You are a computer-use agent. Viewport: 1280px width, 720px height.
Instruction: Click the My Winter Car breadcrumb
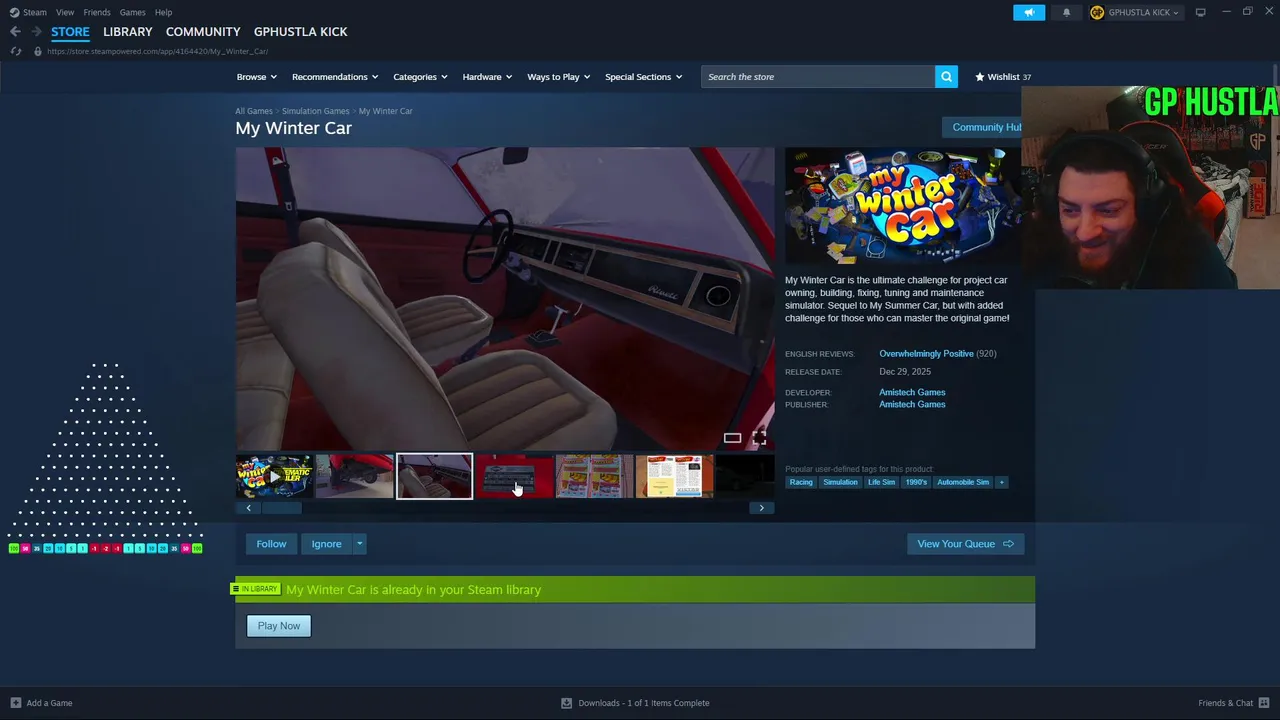(386, 111)
